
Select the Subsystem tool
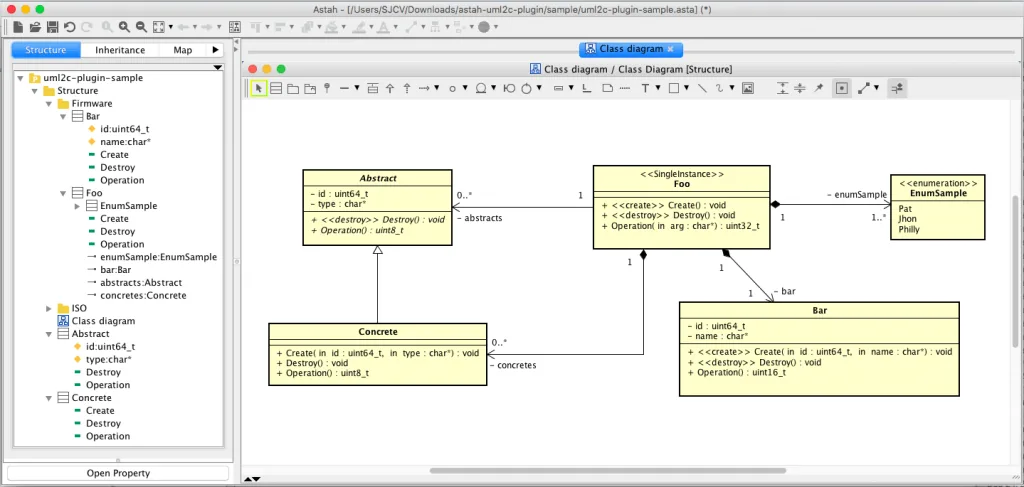310,88
